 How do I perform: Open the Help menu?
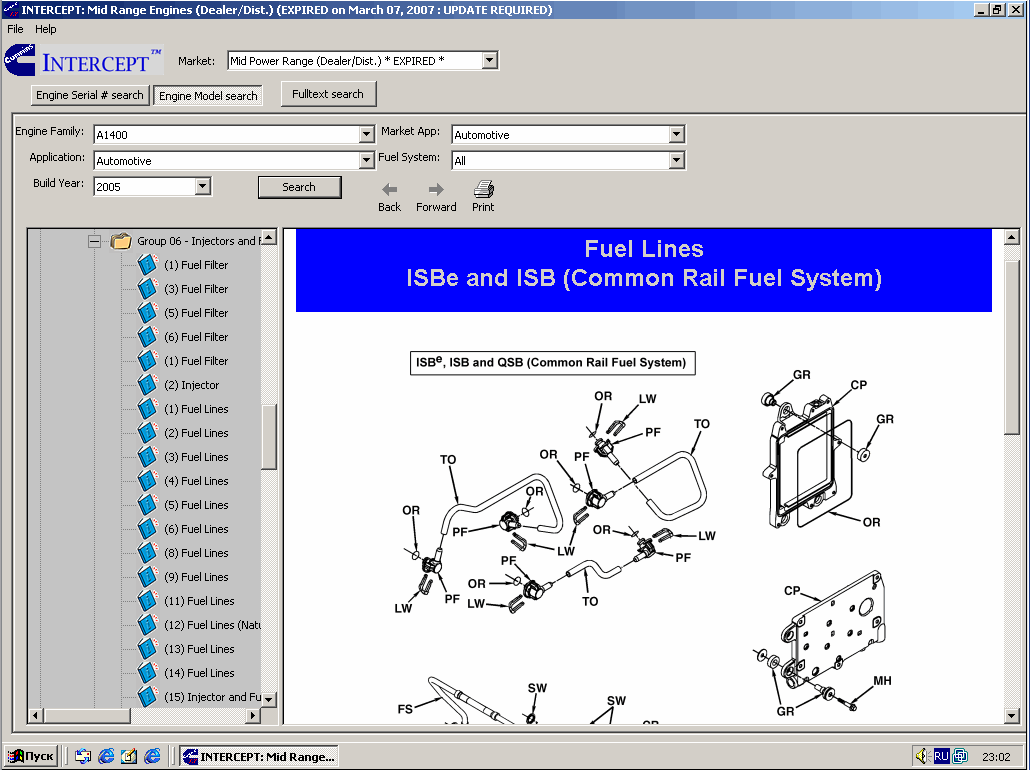(46, 29)
